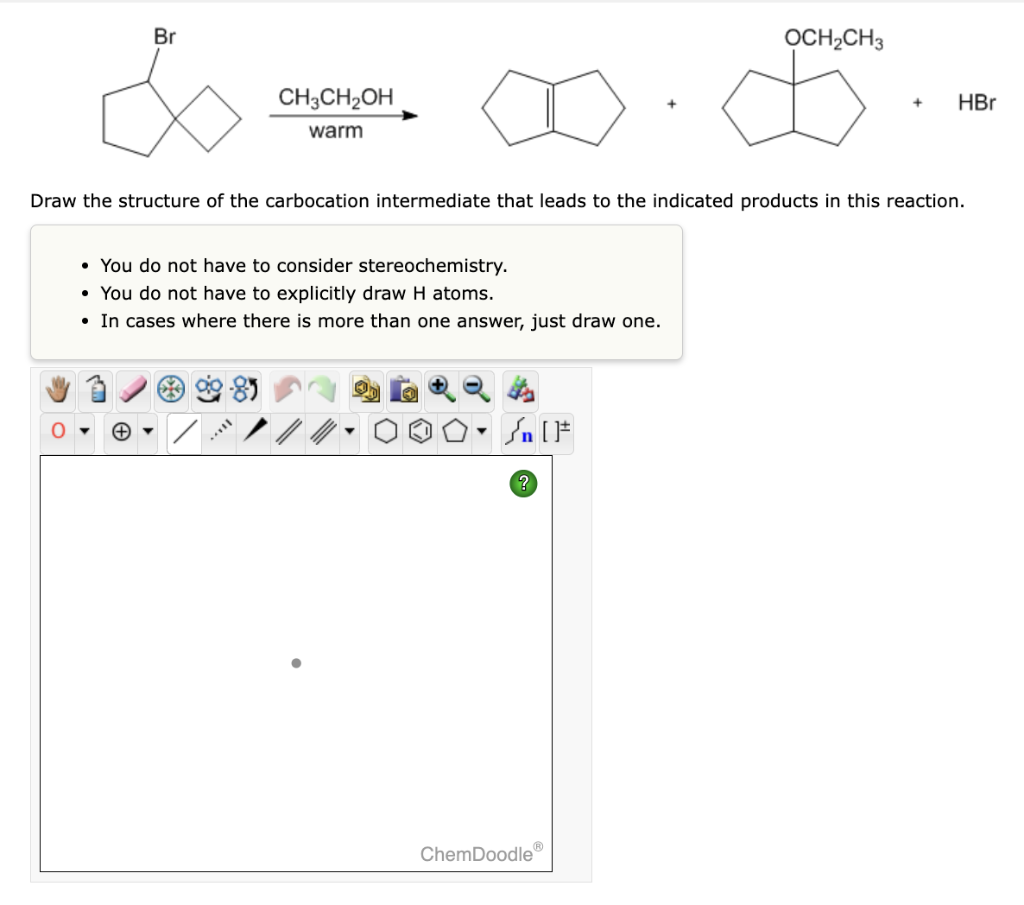1024x905 pixels.
Task: Select the chain drawing tool
Action: tap(517, 431)
